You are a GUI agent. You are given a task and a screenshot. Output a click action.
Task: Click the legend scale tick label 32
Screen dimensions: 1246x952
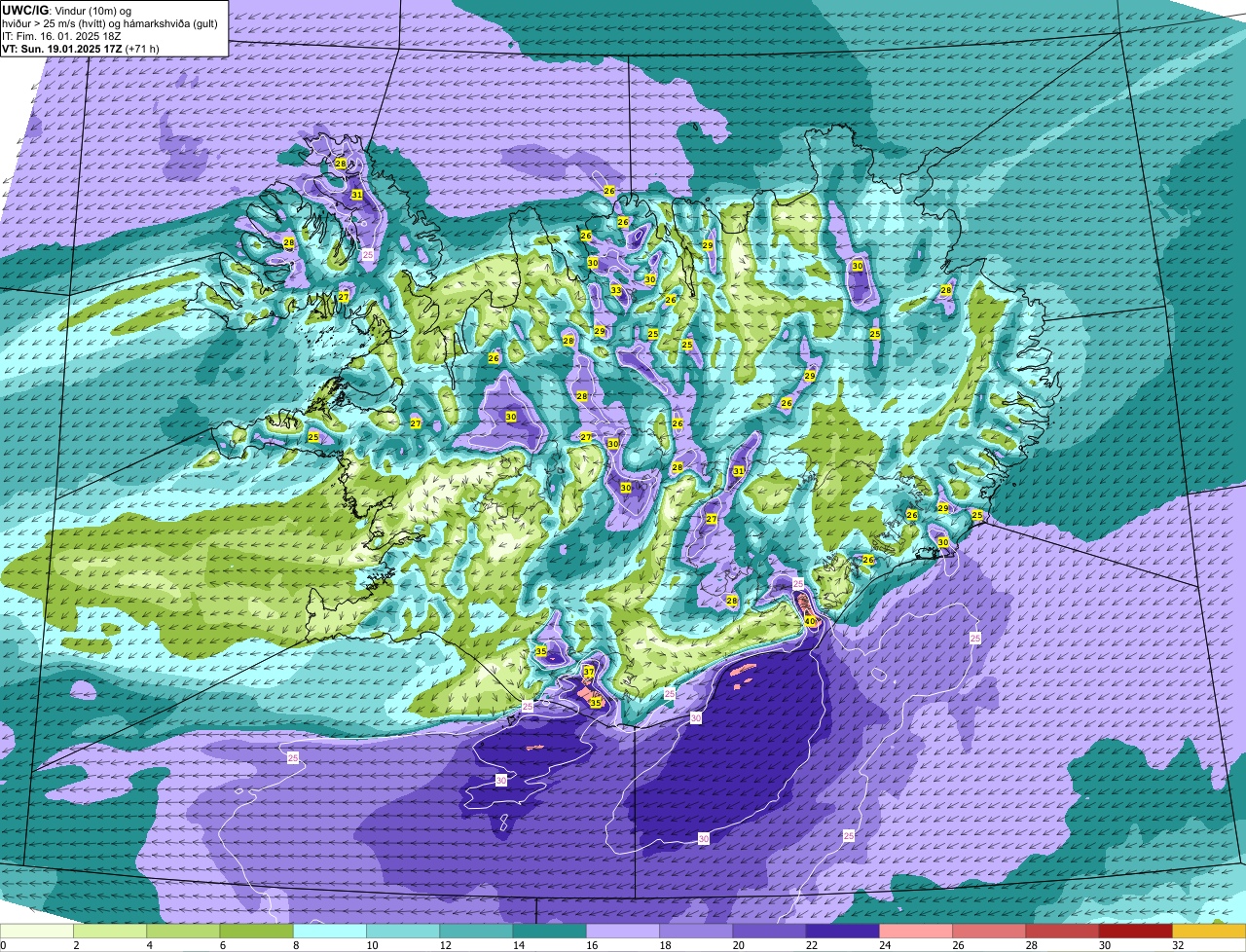[1177, 945]
